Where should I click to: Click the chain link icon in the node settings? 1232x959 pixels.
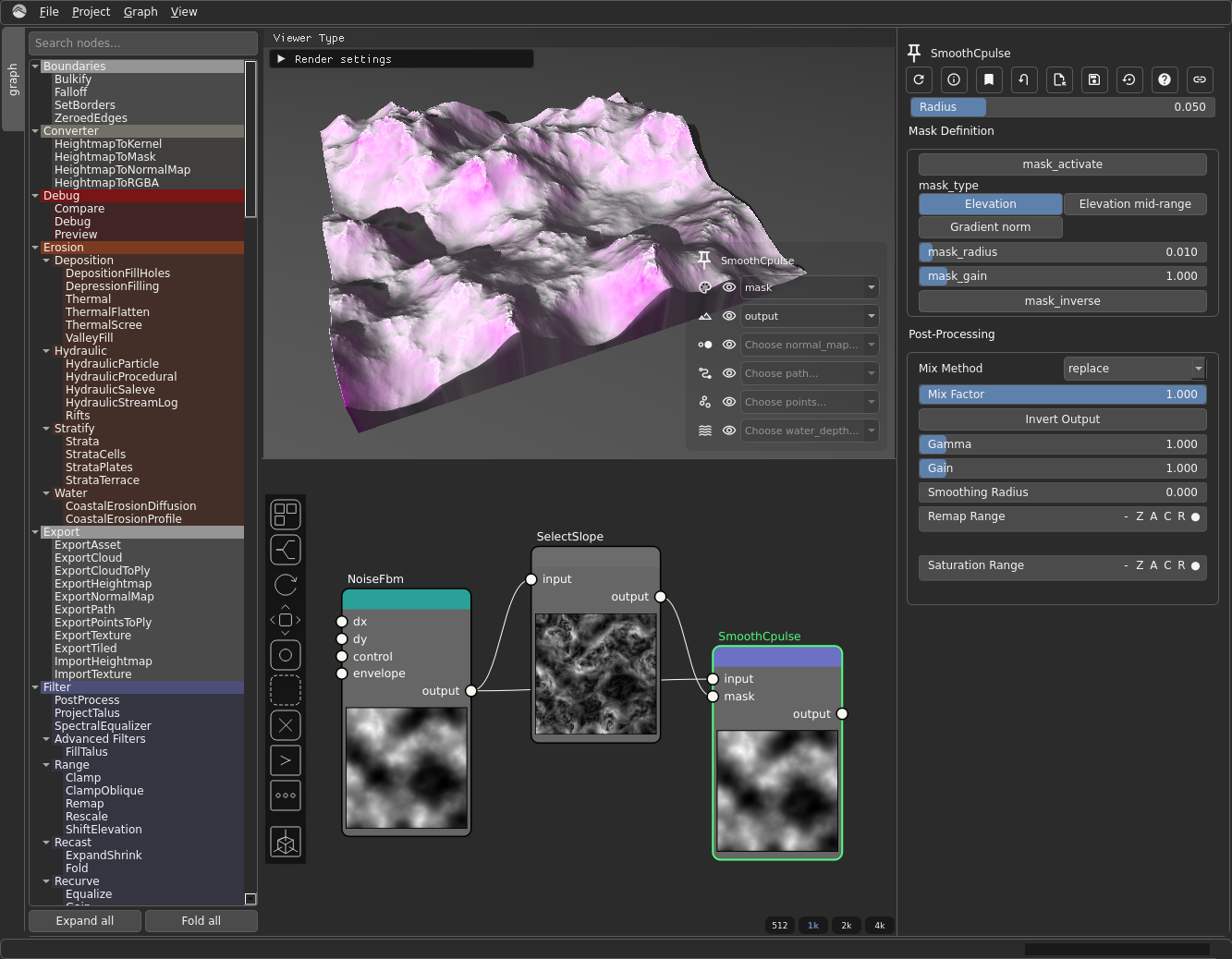point(1200,79)
